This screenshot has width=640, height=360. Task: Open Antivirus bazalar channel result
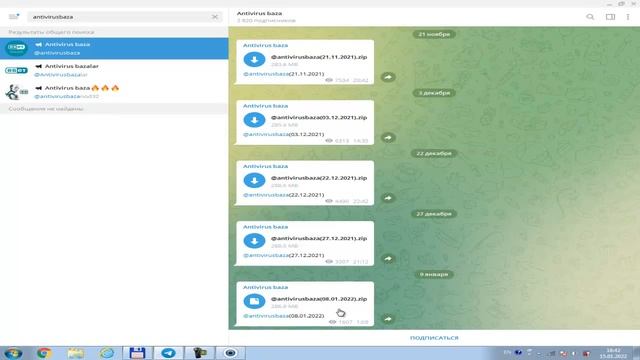point(114,70)
